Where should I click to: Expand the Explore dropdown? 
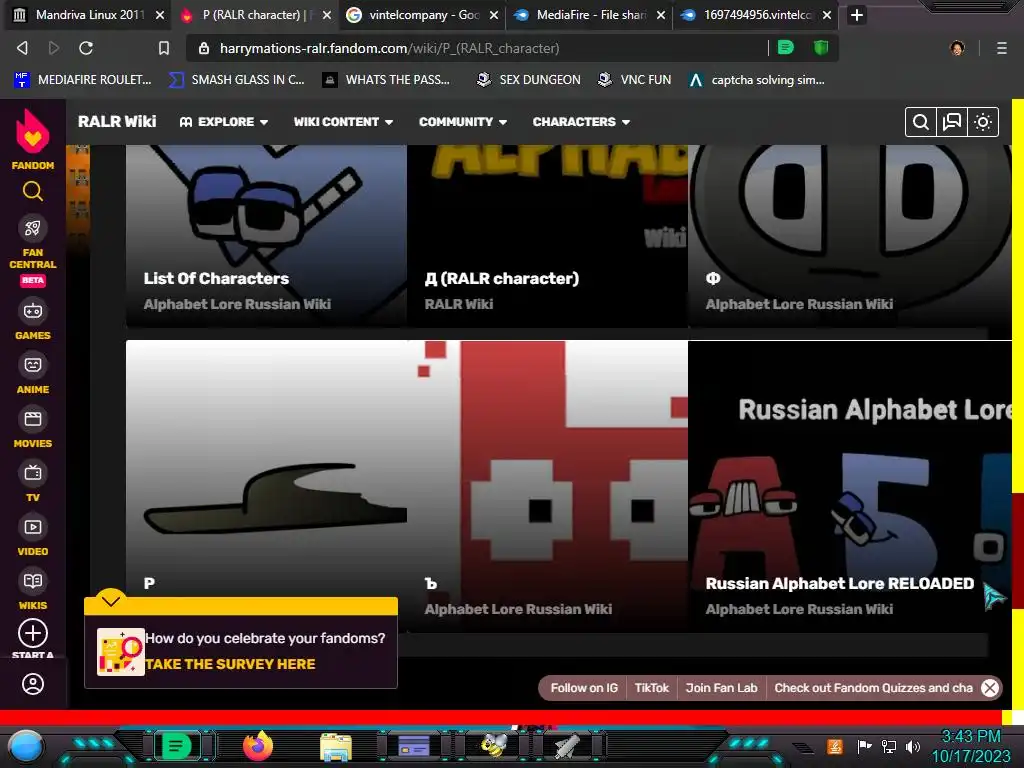224,122
